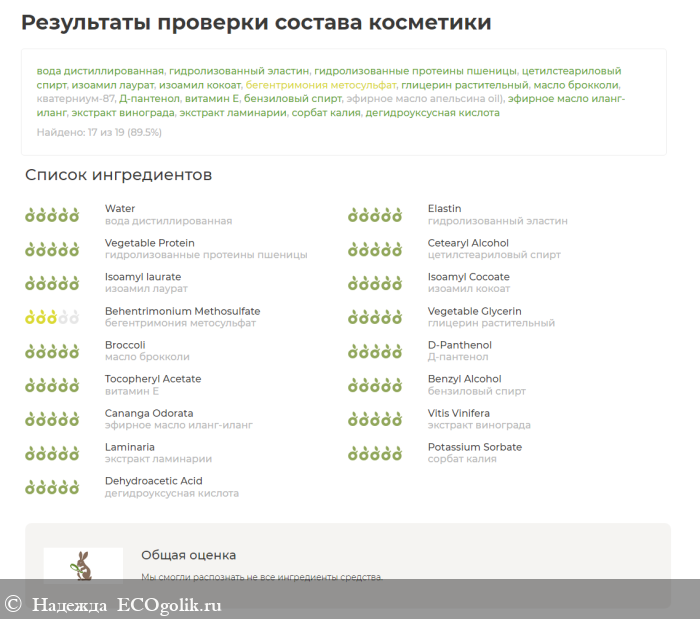Click the rating icons beside Broccoli

(52, 351)
